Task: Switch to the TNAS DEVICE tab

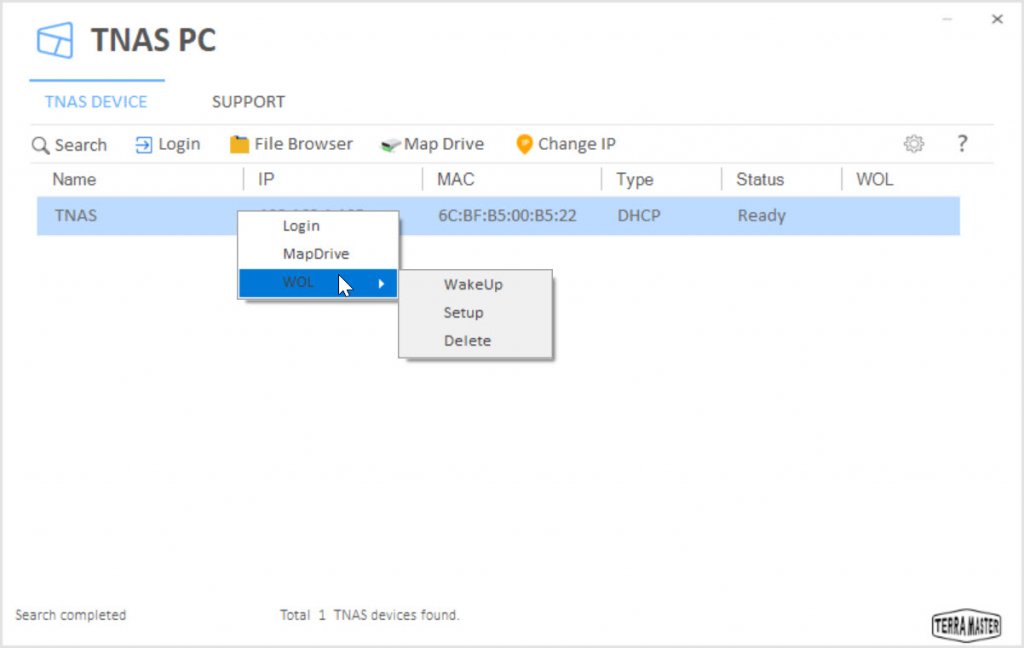Action: click(96, 102)
